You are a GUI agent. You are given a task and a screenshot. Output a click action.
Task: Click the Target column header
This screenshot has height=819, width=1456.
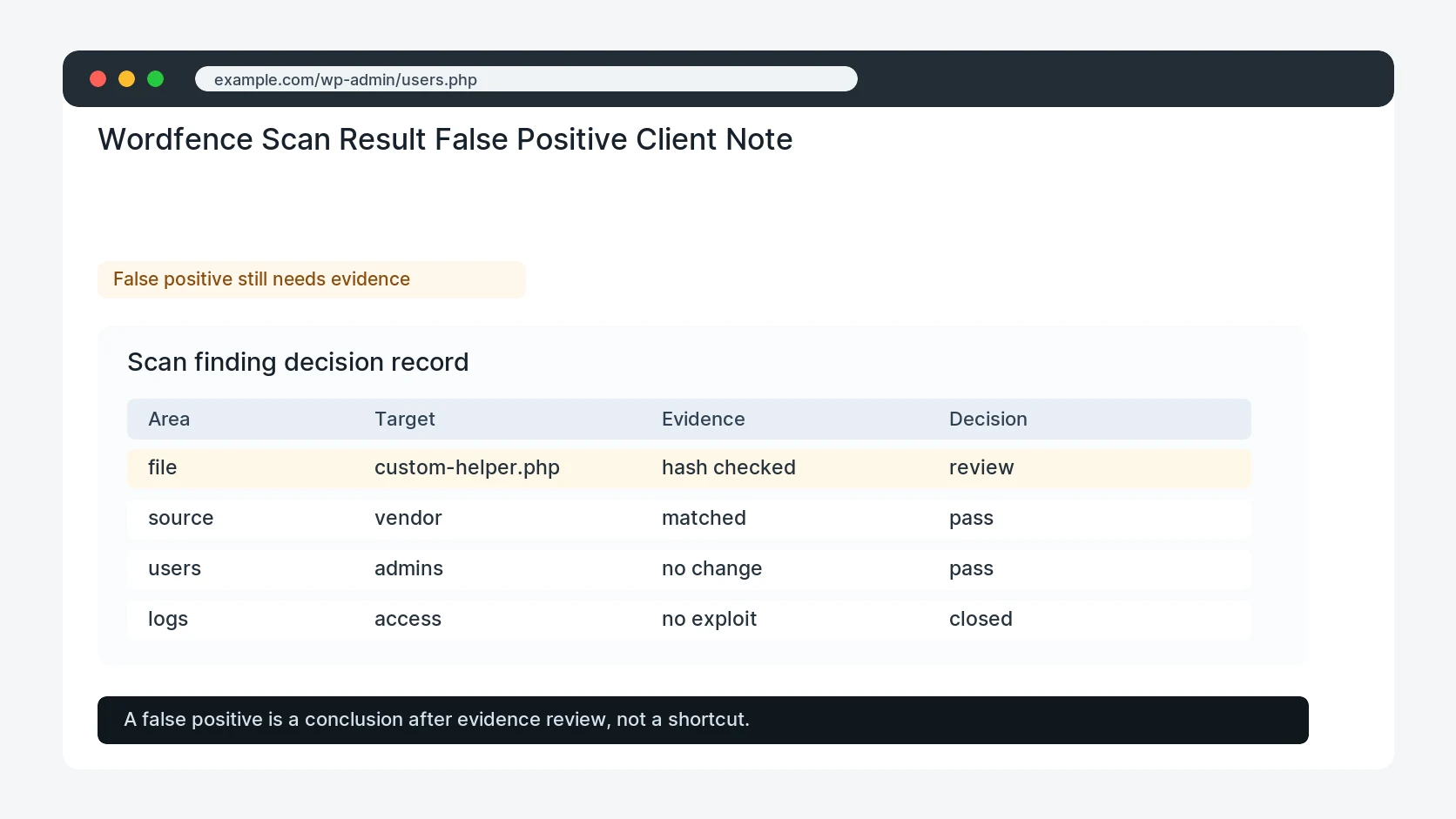(x=405, y=419)
